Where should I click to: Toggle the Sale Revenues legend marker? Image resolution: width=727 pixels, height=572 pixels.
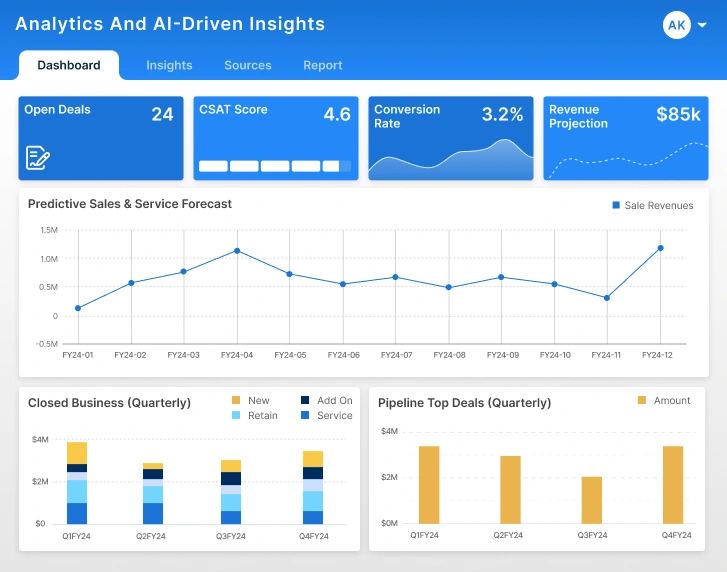[616, 205]
